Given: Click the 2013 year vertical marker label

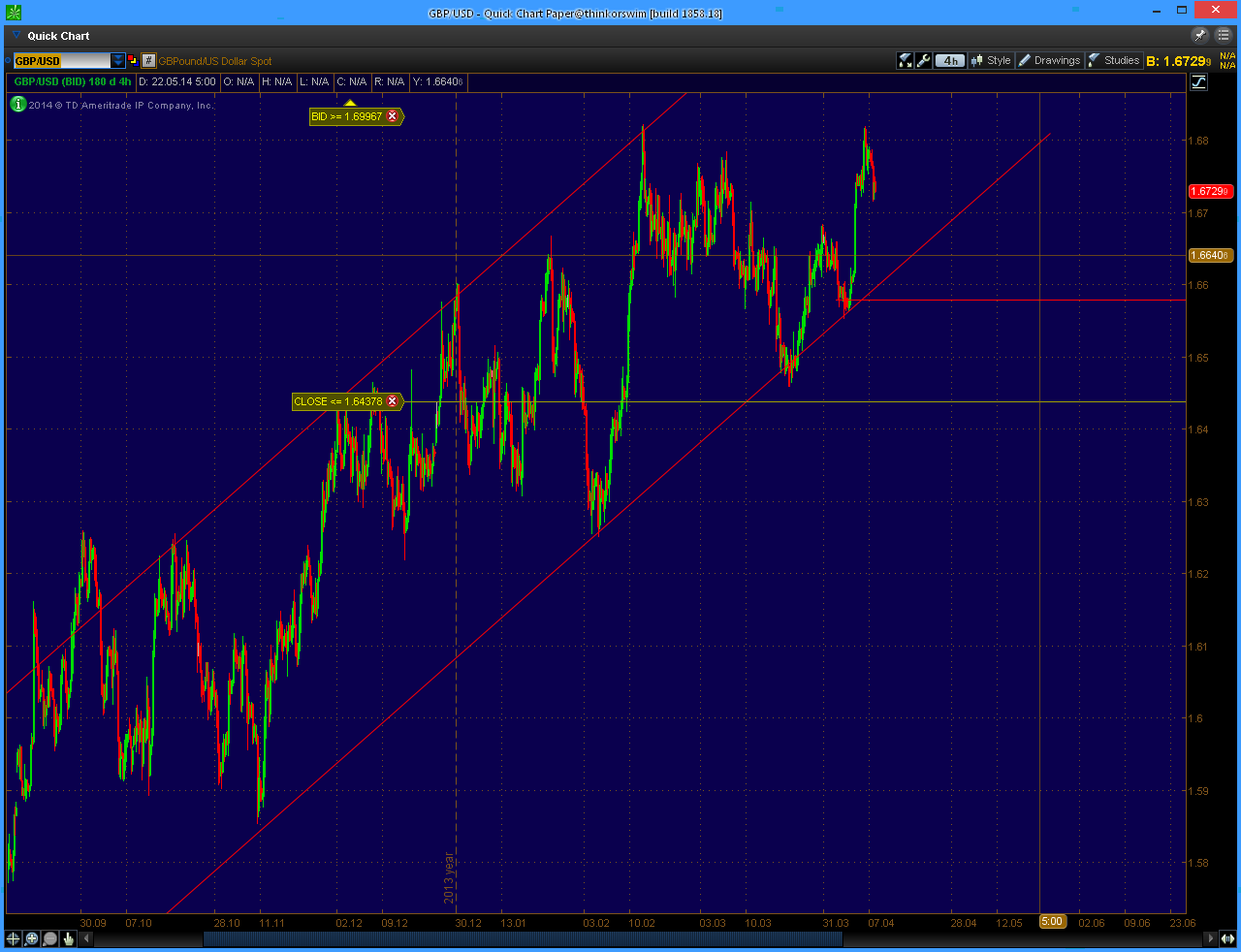Looking at the screenshot, I should coord(449,877).
